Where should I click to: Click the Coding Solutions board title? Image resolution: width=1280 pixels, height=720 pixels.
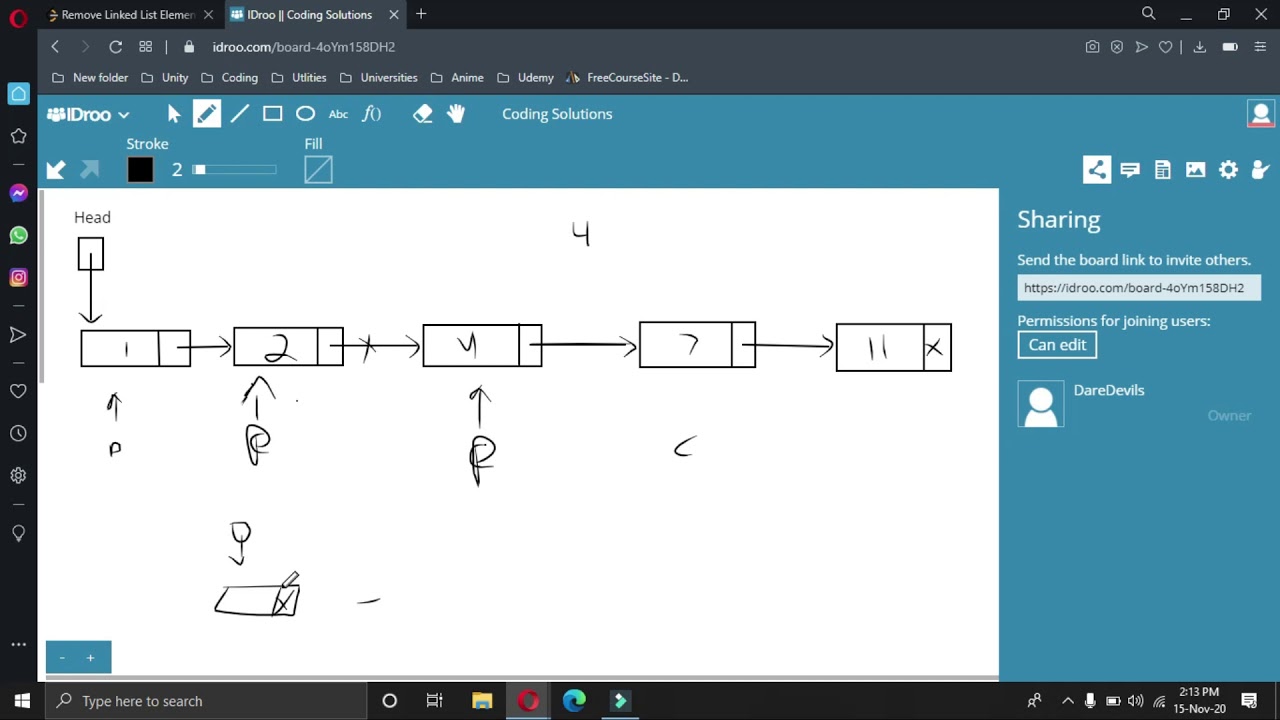(557, 114)
